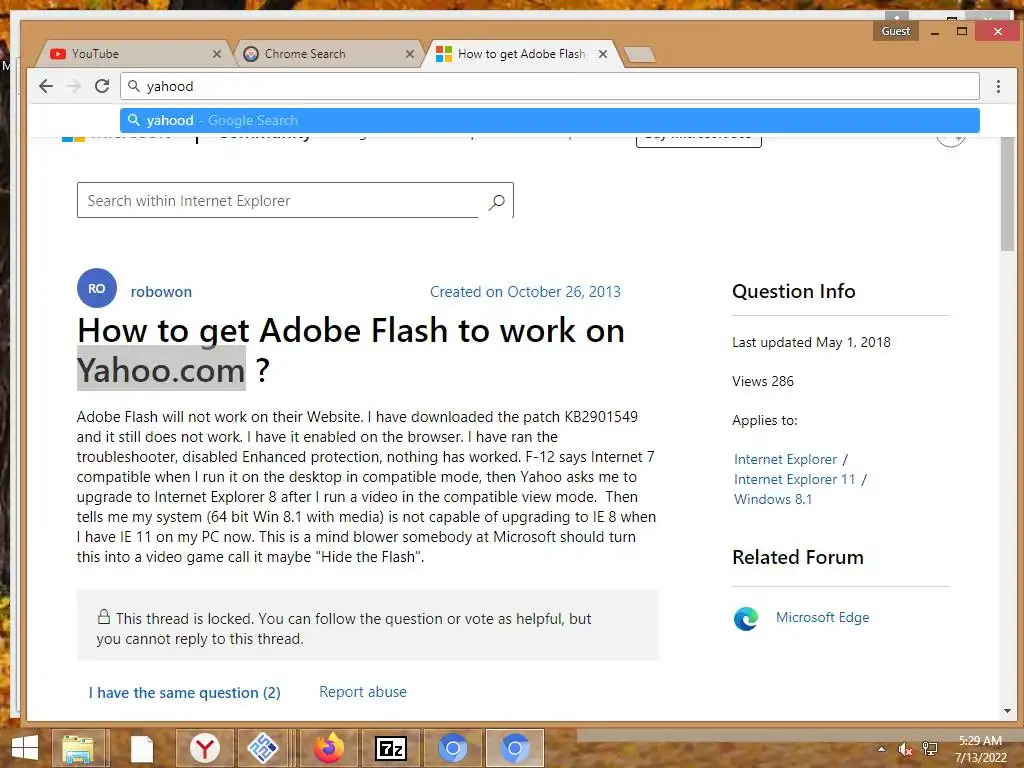The image size is (1024, 768).
Task: Launch Firefox from the taskbar
Action: [x=328, y=748]
